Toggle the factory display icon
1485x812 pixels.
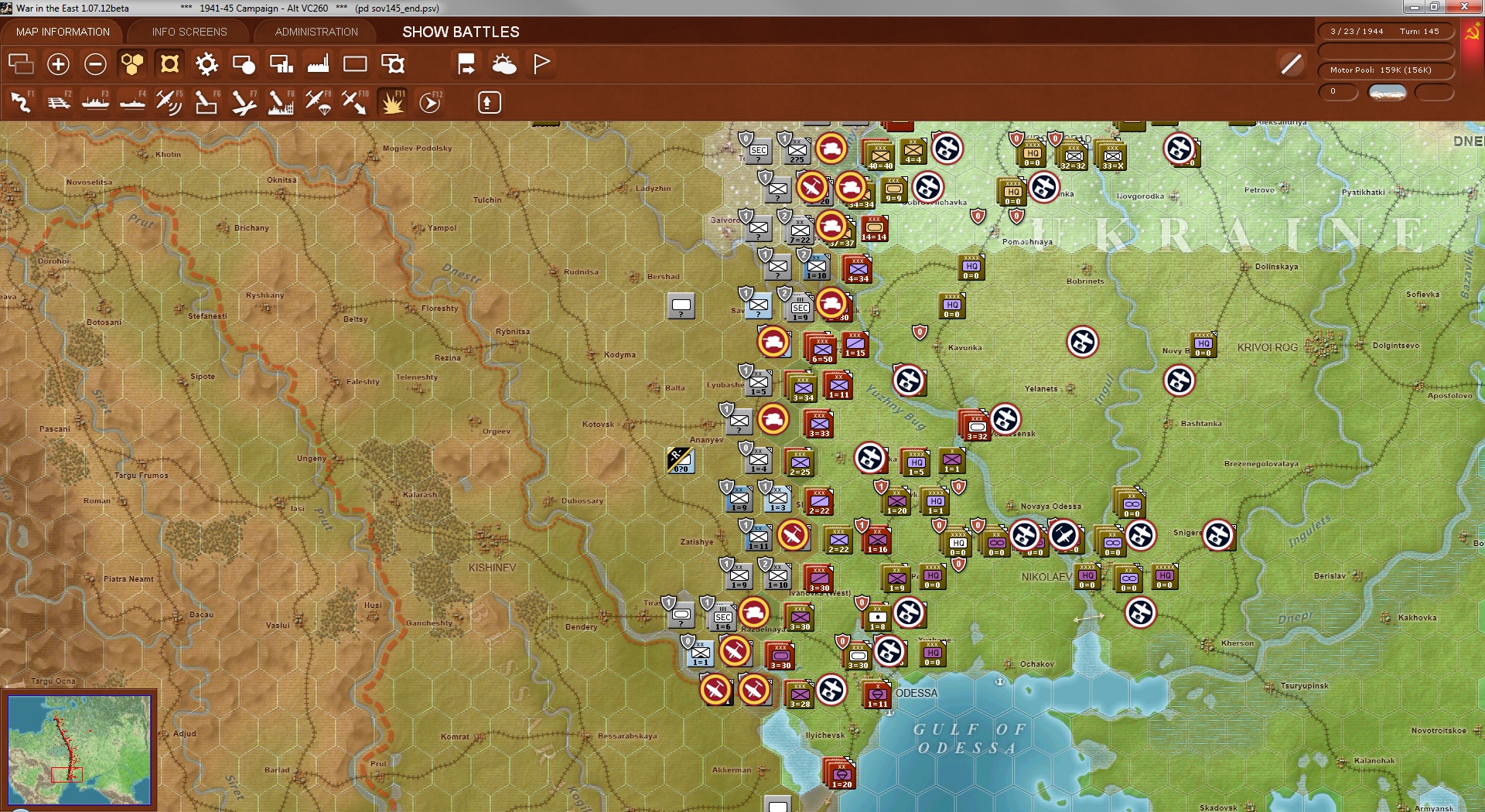click(318, 64)
